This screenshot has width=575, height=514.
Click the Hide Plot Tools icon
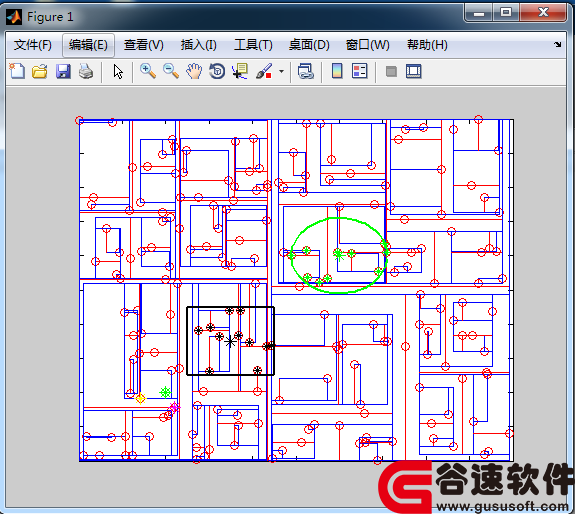point(391,71)
